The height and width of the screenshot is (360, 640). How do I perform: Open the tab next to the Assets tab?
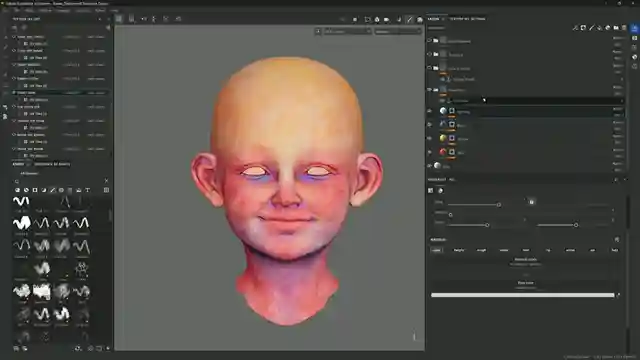click(52, 164)
